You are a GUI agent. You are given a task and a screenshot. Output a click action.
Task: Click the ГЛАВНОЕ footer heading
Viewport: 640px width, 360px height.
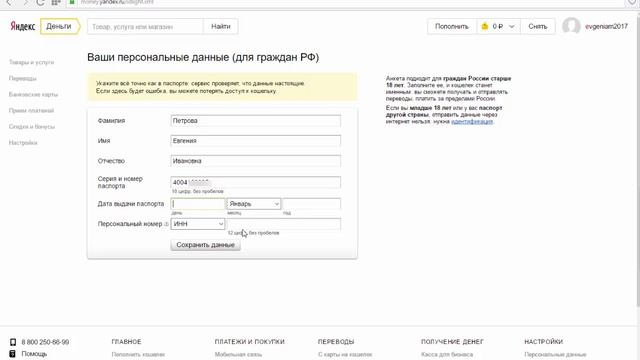(126, 342)
